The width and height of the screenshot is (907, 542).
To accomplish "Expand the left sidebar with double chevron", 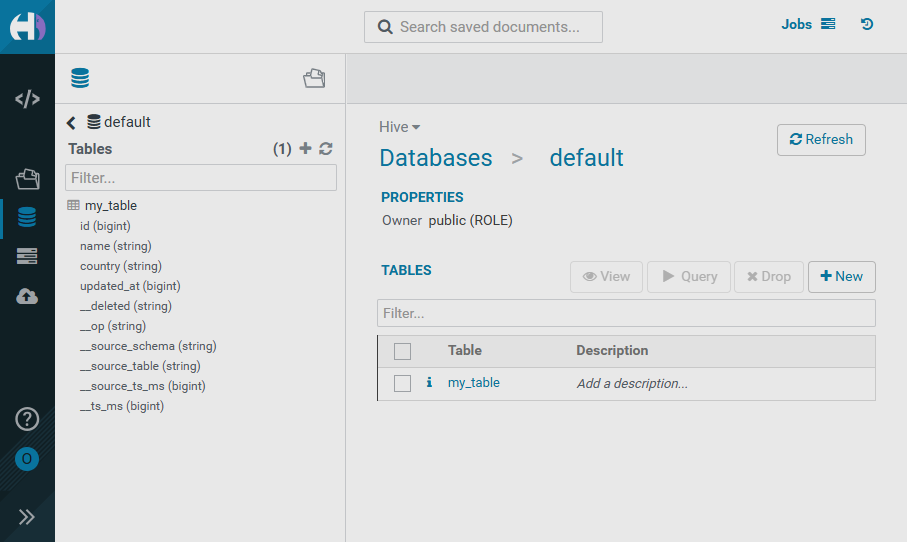I will point(27,517).
